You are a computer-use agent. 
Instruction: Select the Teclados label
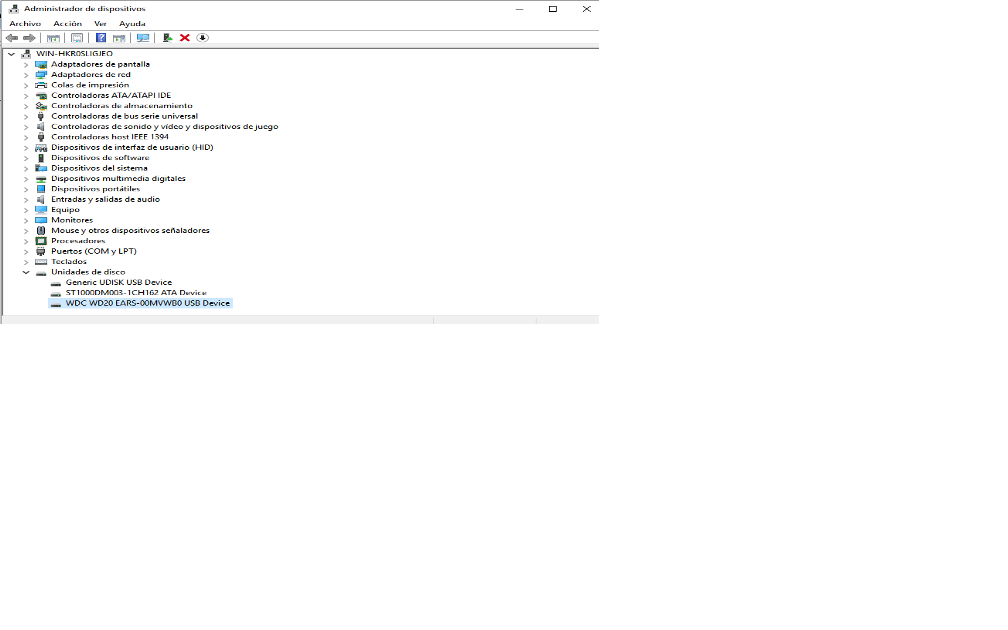pyautogui.click(x=69, y=262)
